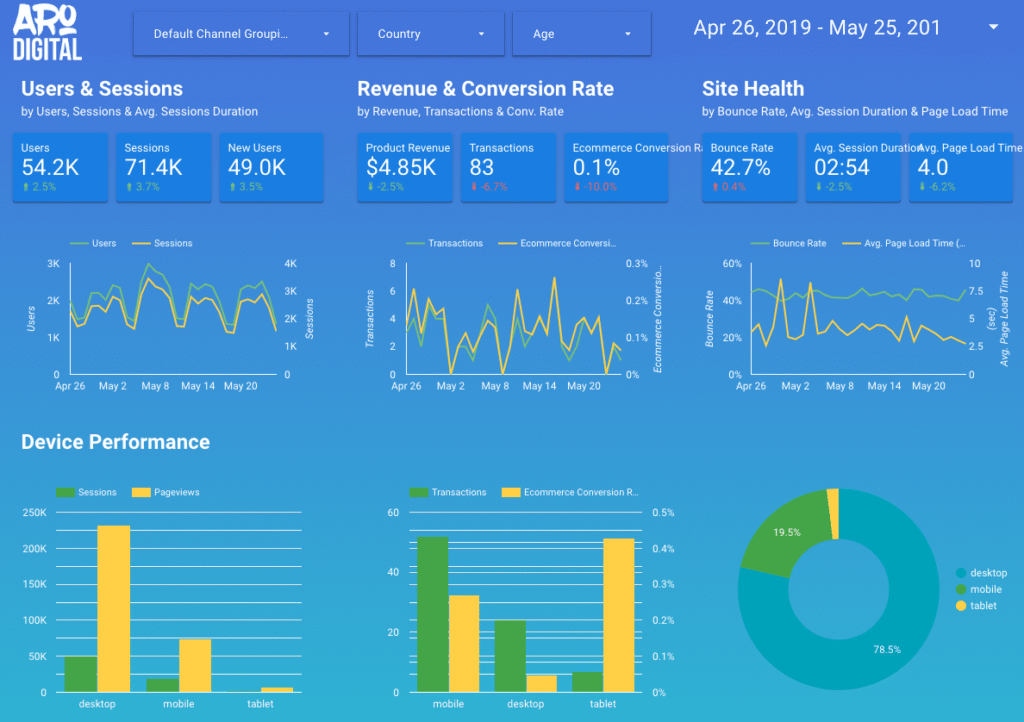Click the mobile Transactions green bar
The width and height of the screenshot is (1024, 722).
tap(432, 614)
